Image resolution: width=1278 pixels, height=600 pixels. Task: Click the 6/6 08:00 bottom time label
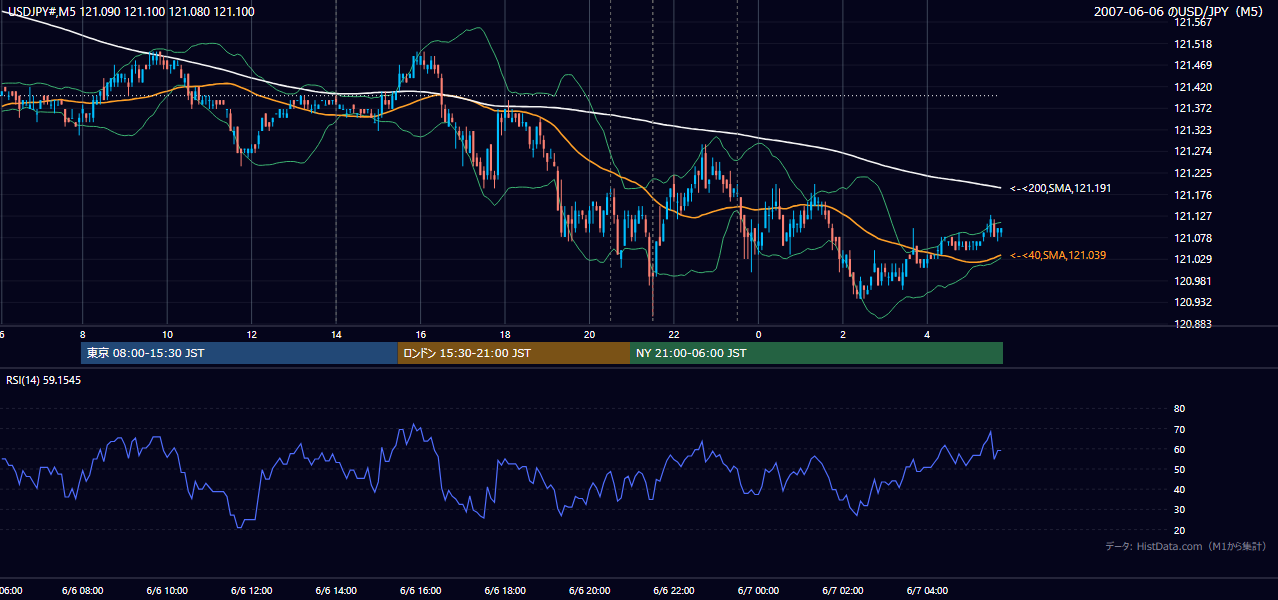tap(82, 590)
